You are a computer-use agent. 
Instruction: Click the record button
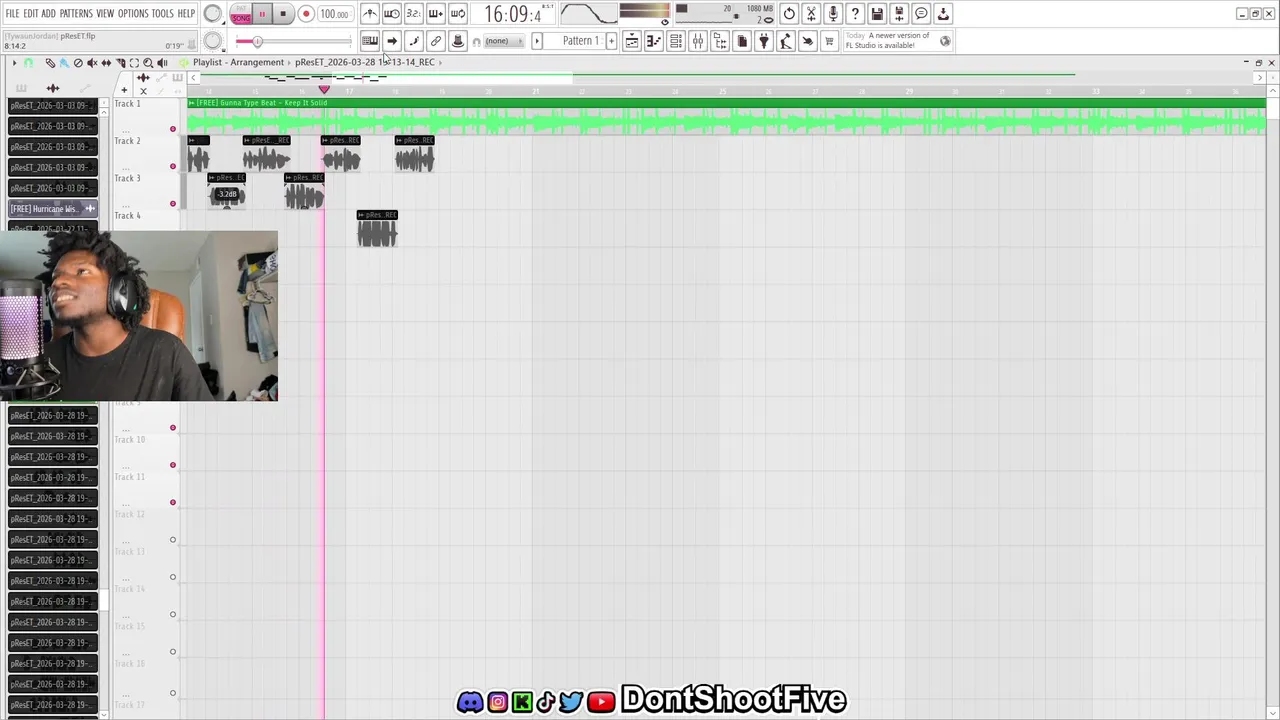pos(306,14)
